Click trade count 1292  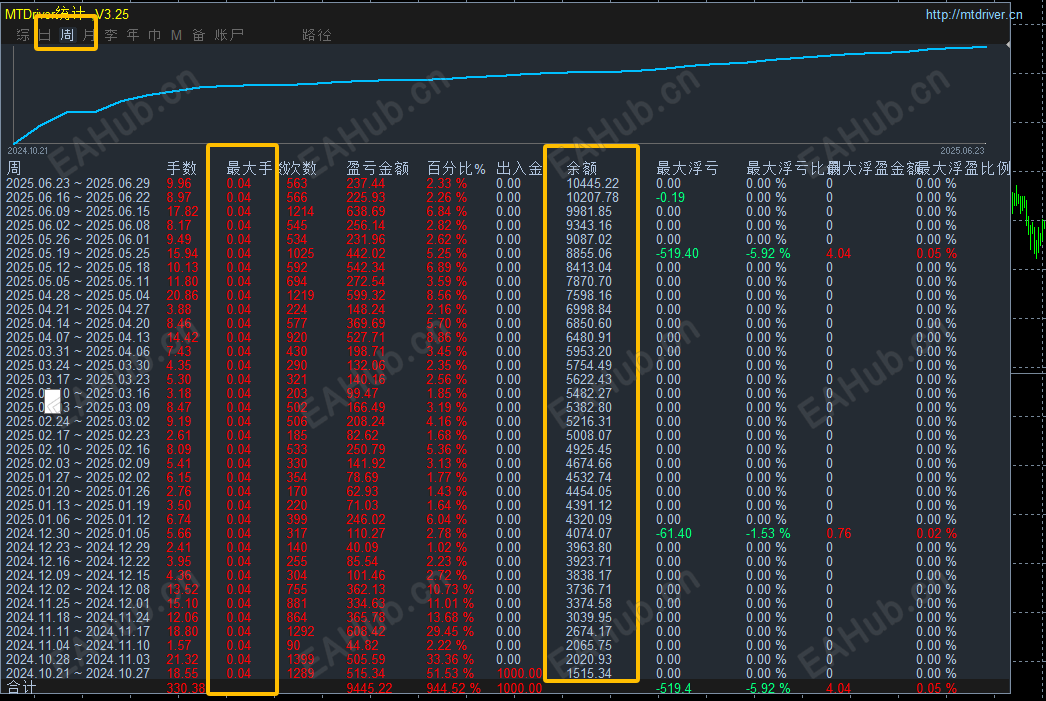coord(300,632)
